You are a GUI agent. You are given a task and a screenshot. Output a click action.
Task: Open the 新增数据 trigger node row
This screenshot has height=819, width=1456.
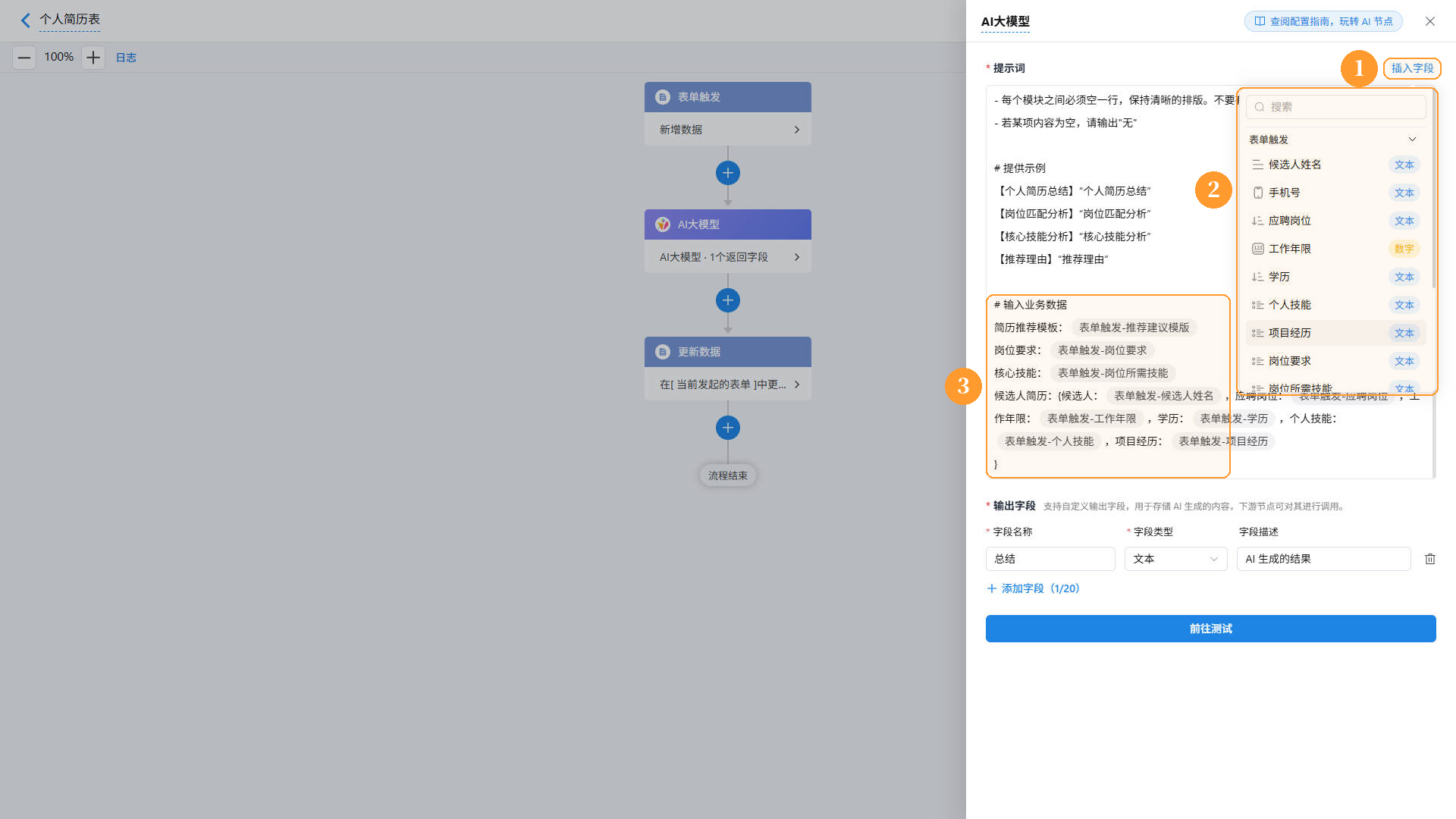click(x=728, y=130)
